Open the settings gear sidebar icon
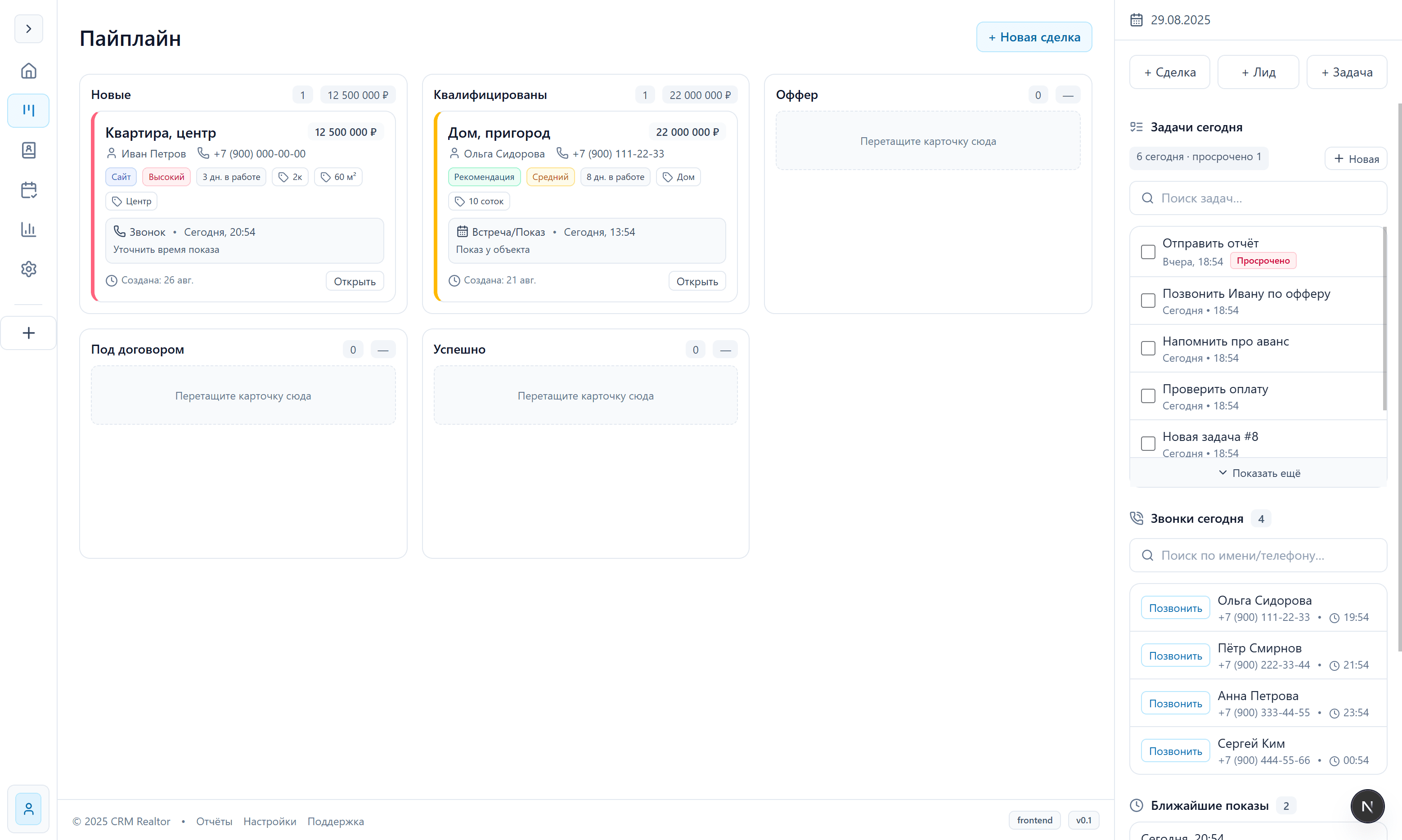 pyautogui.click(x=28, y=269)
